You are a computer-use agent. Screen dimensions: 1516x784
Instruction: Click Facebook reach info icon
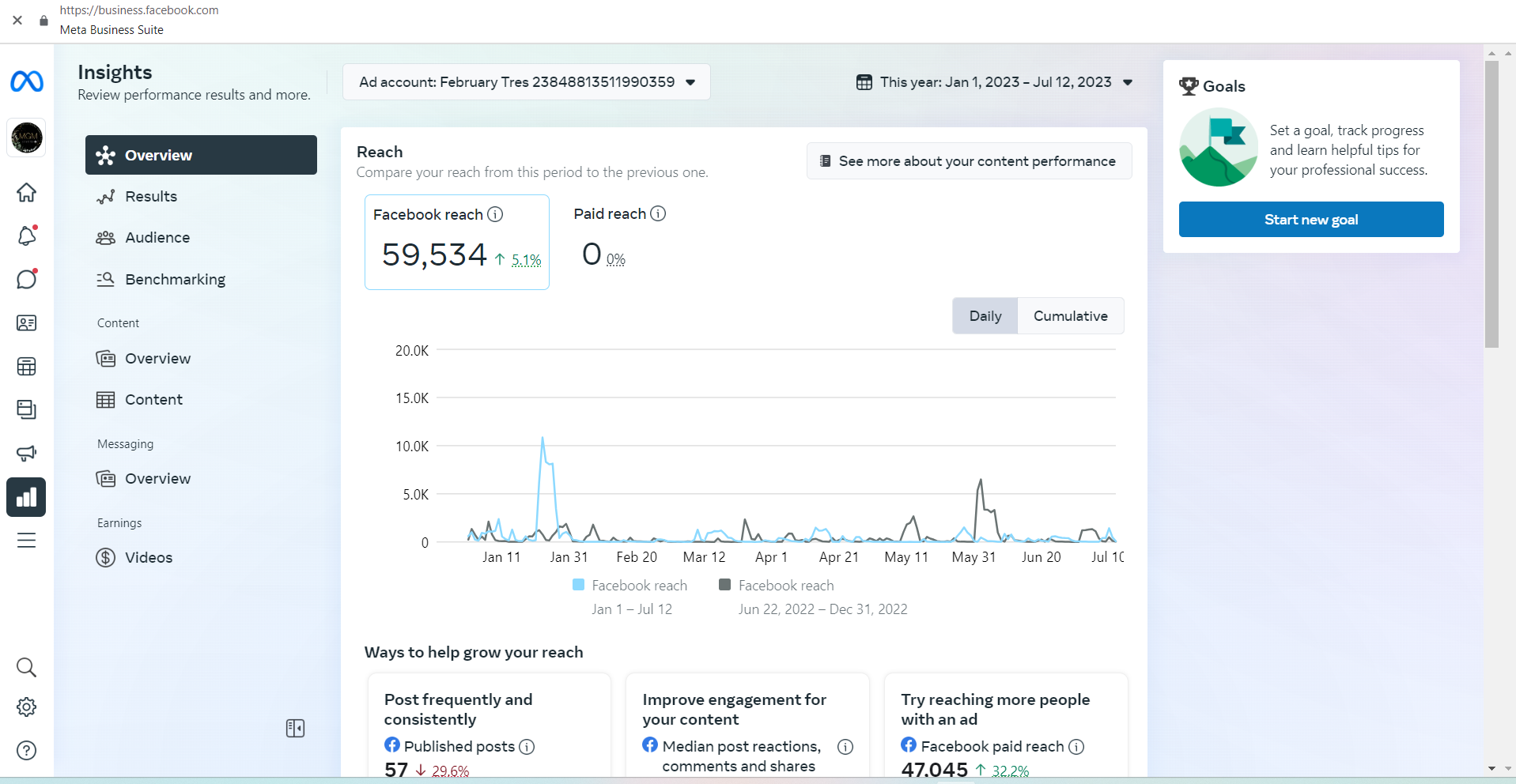495,214
